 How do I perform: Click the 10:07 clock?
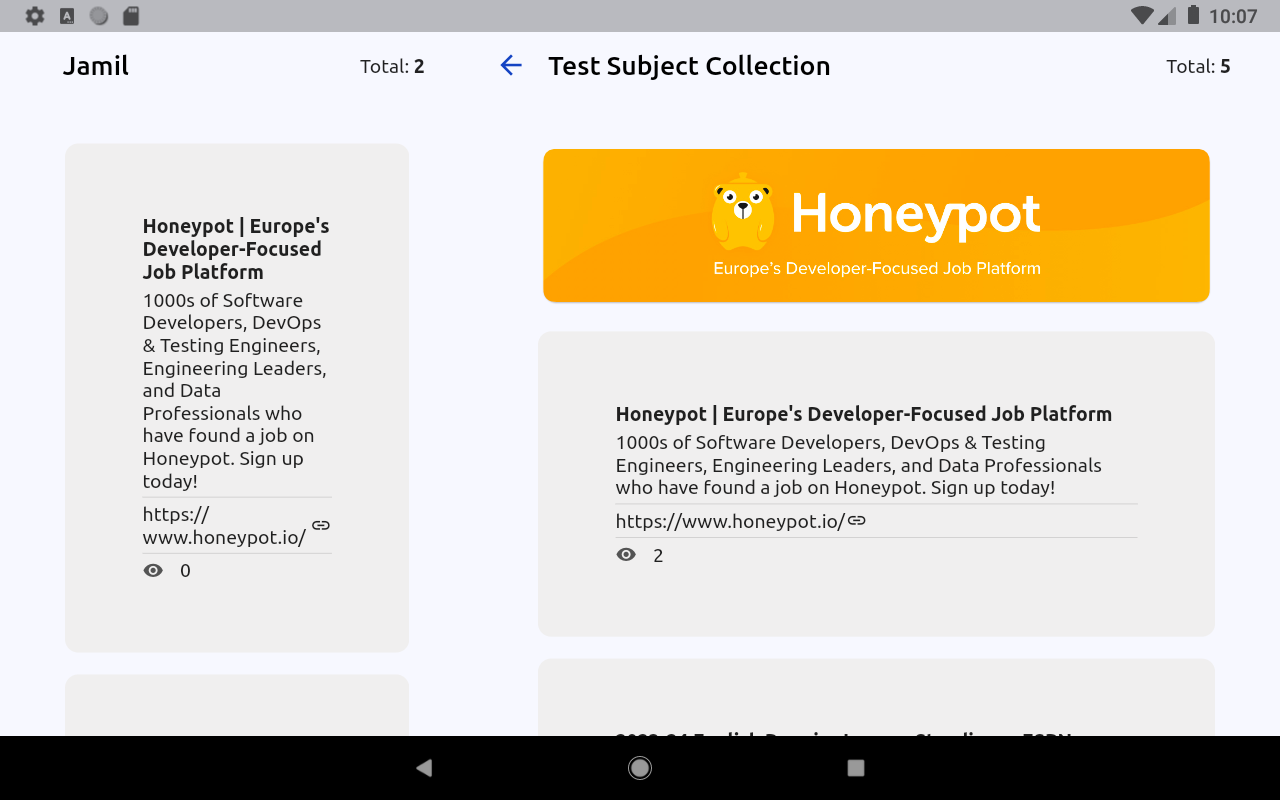(1233, 16)
